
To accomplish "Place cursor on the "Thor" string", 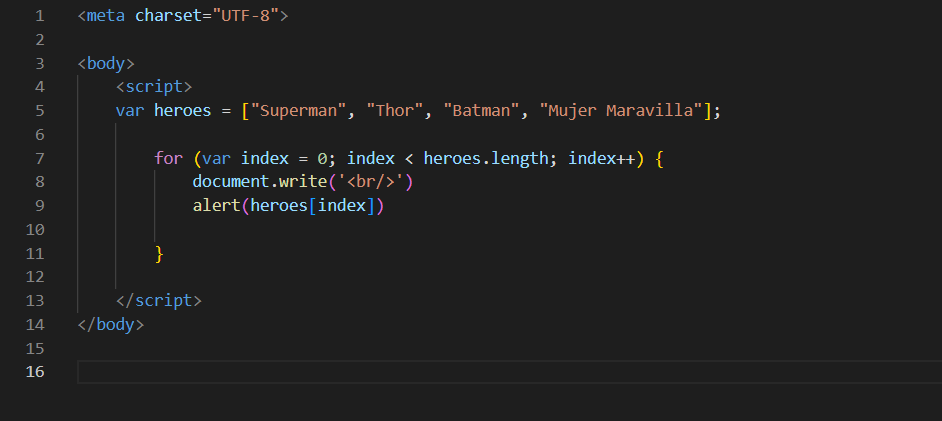I will (395, 111).
